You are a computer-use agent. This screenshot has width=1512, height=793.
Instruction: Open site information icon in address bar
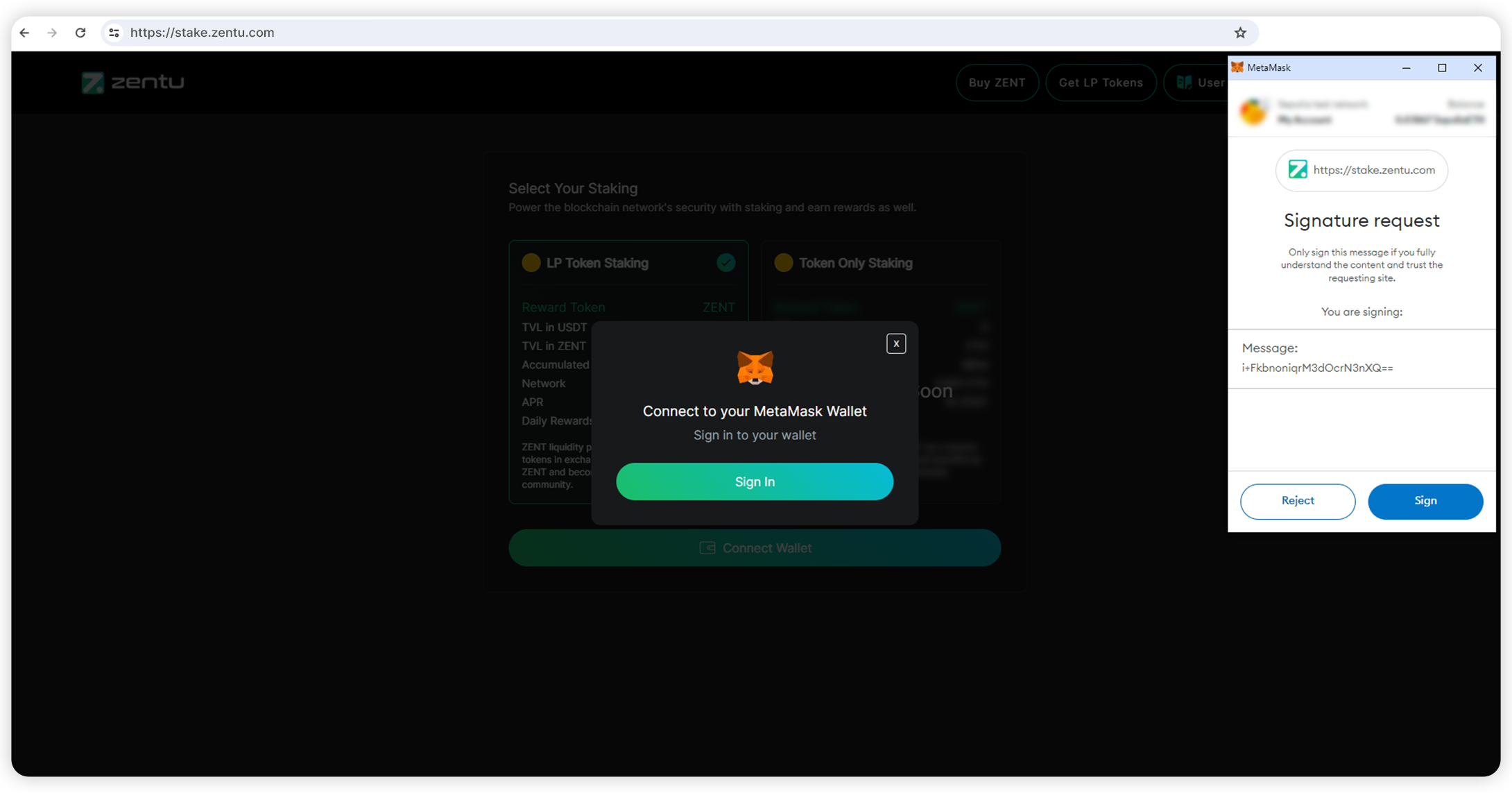click(x=114, y=33)
